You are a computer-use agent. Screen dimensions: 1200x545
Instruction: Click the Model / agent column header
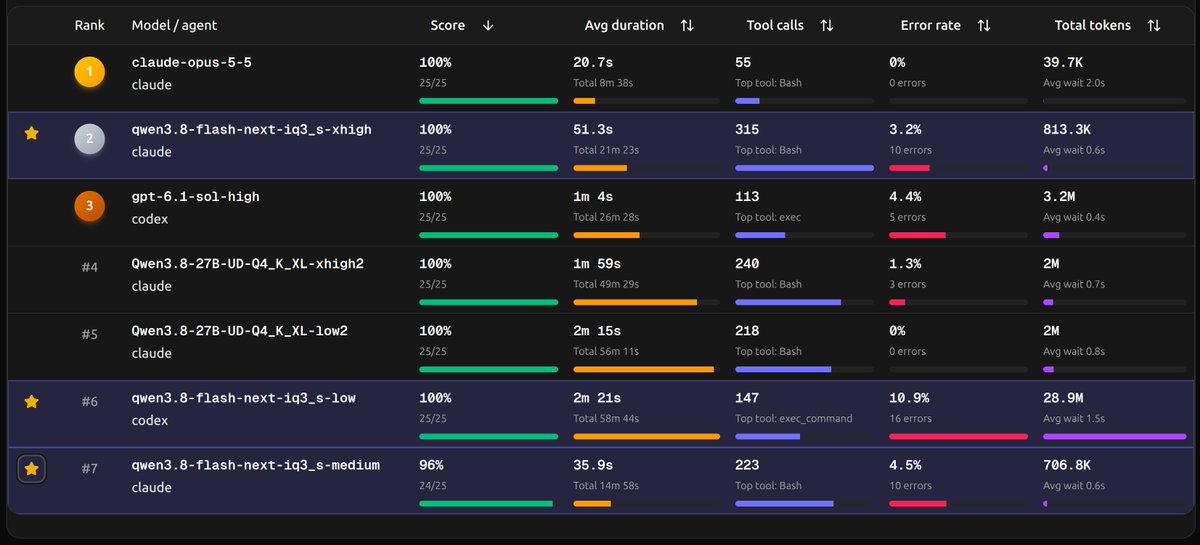(x=174, y=26)
